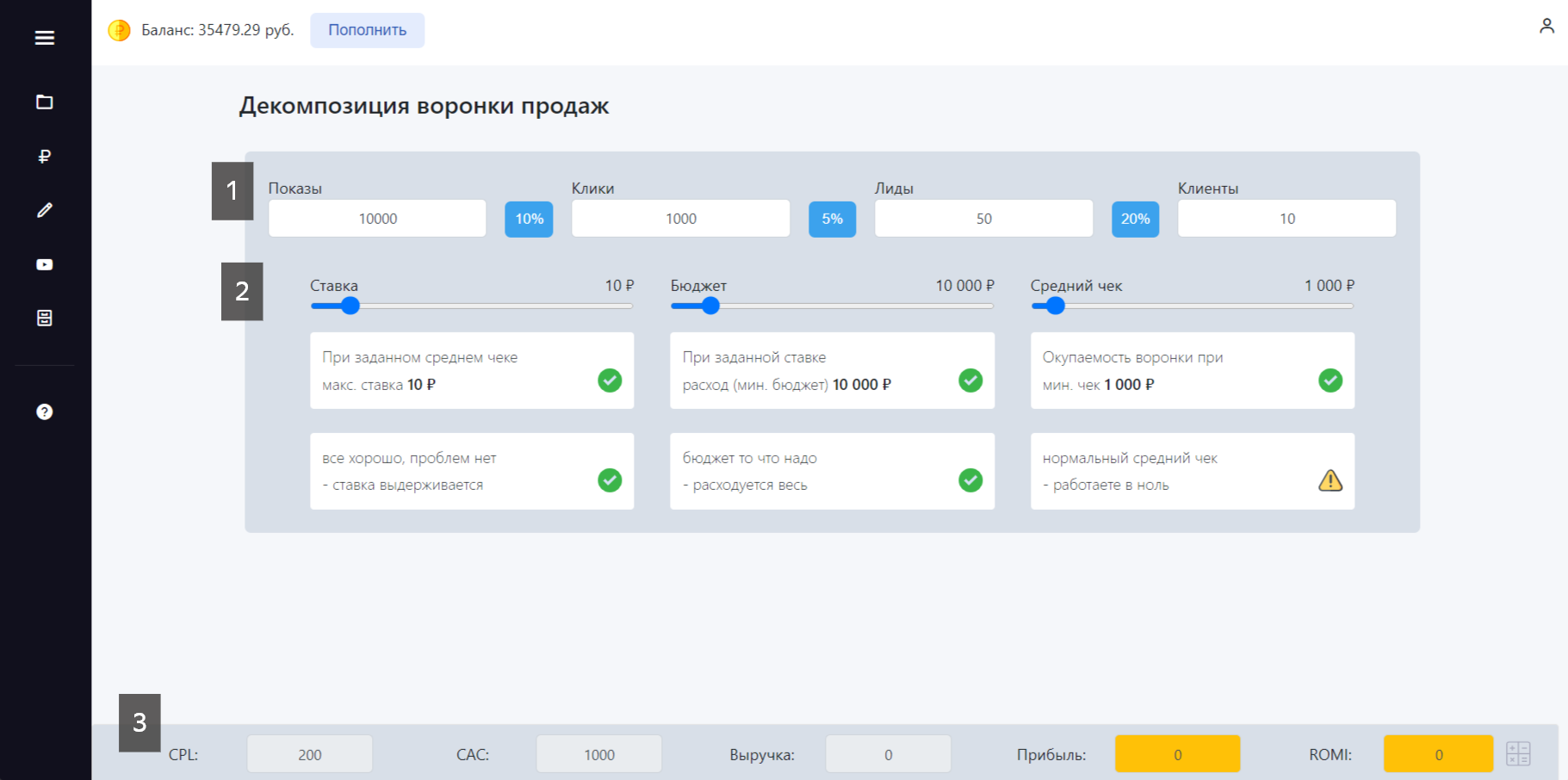Screen dimensions: 1568x780
Task: Click the Пополнить button
Action: click(367, 30)
